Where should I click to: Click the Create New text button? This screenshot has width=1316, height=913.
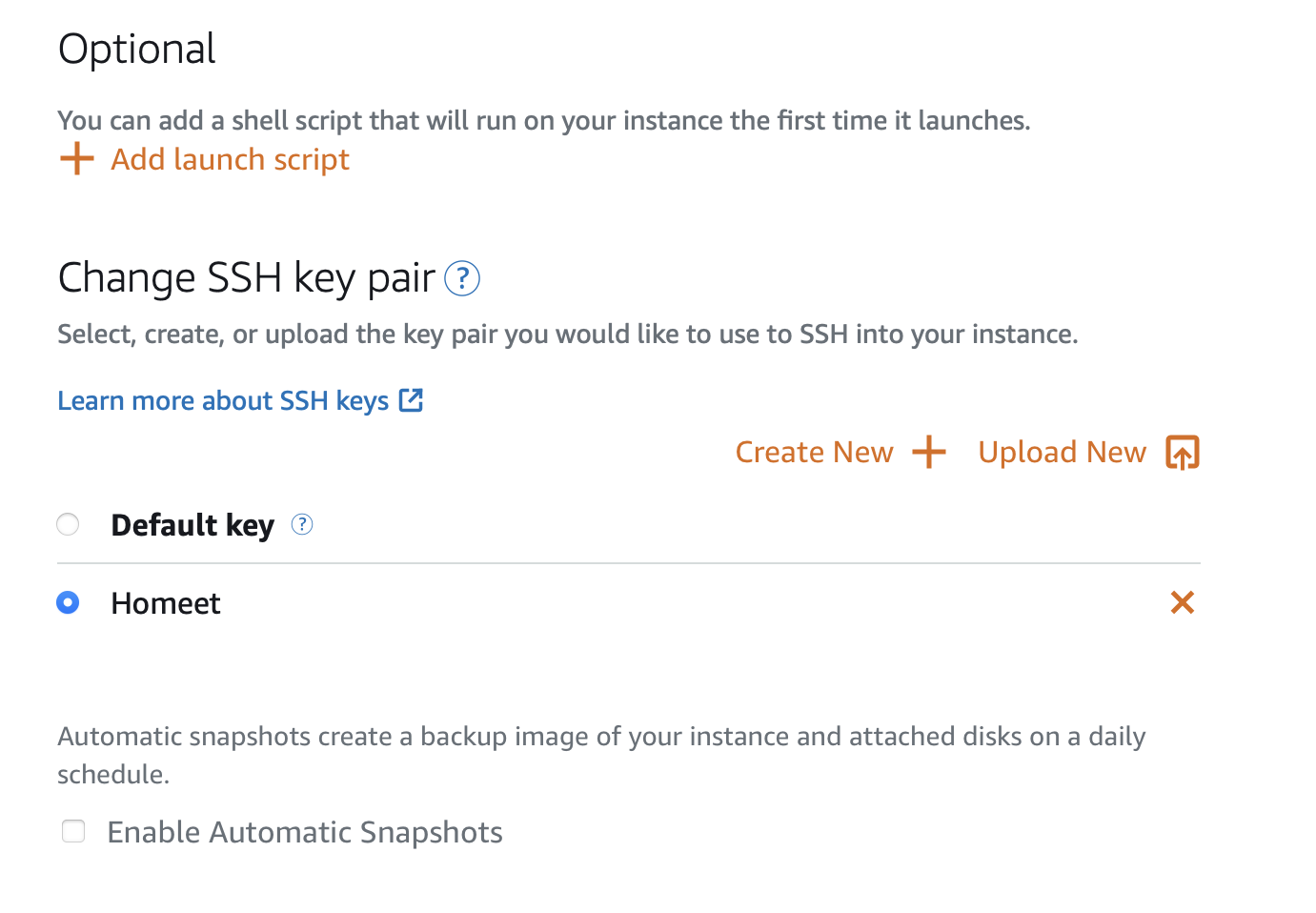[814, 452]
